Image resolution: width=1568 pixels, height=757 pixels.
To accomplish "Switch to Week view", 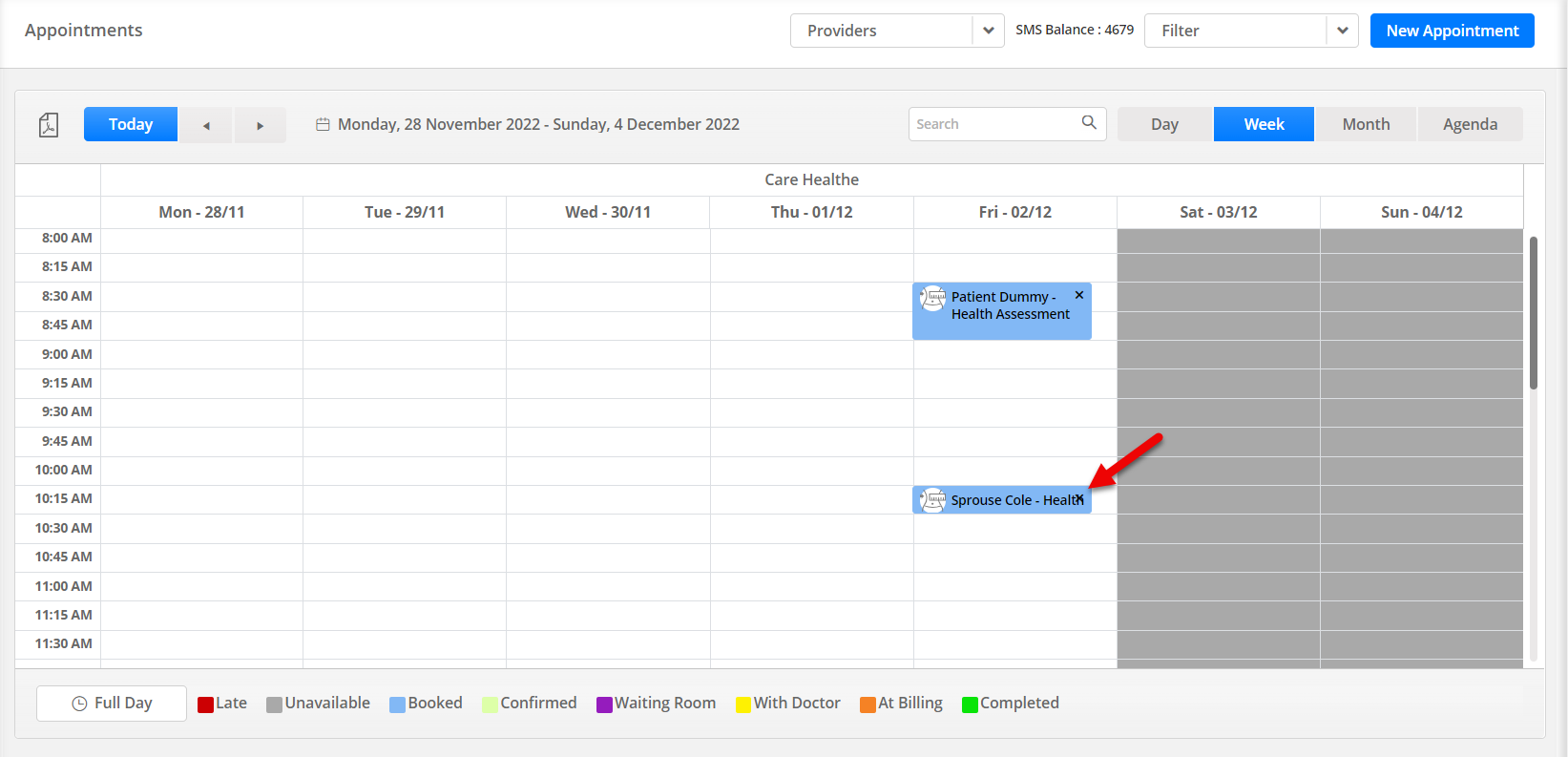I will [1264, 124].
